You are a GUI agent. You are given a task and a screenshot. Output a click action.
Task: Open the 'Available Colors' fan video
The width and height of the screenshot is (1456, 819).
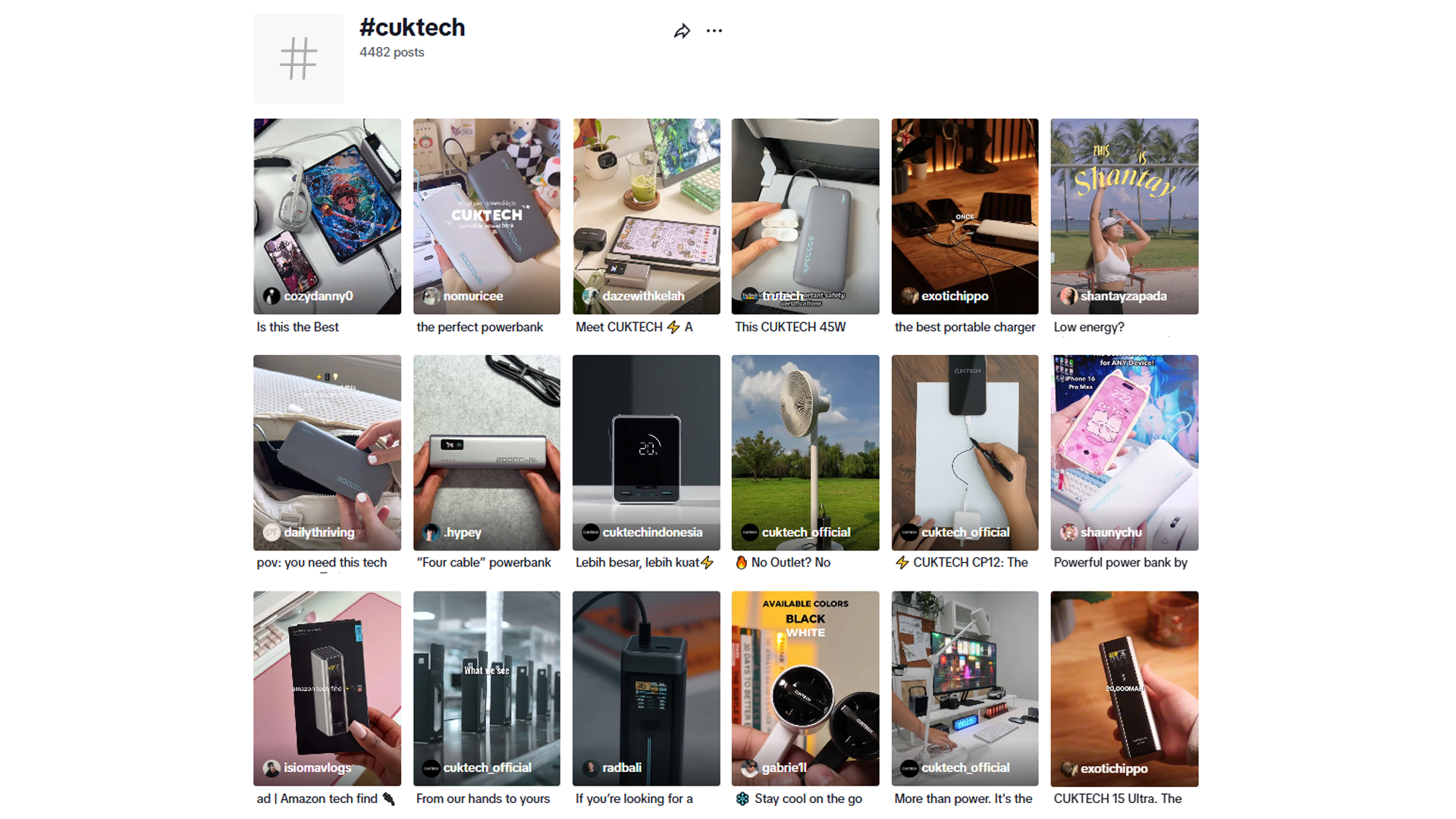(805, 689)
